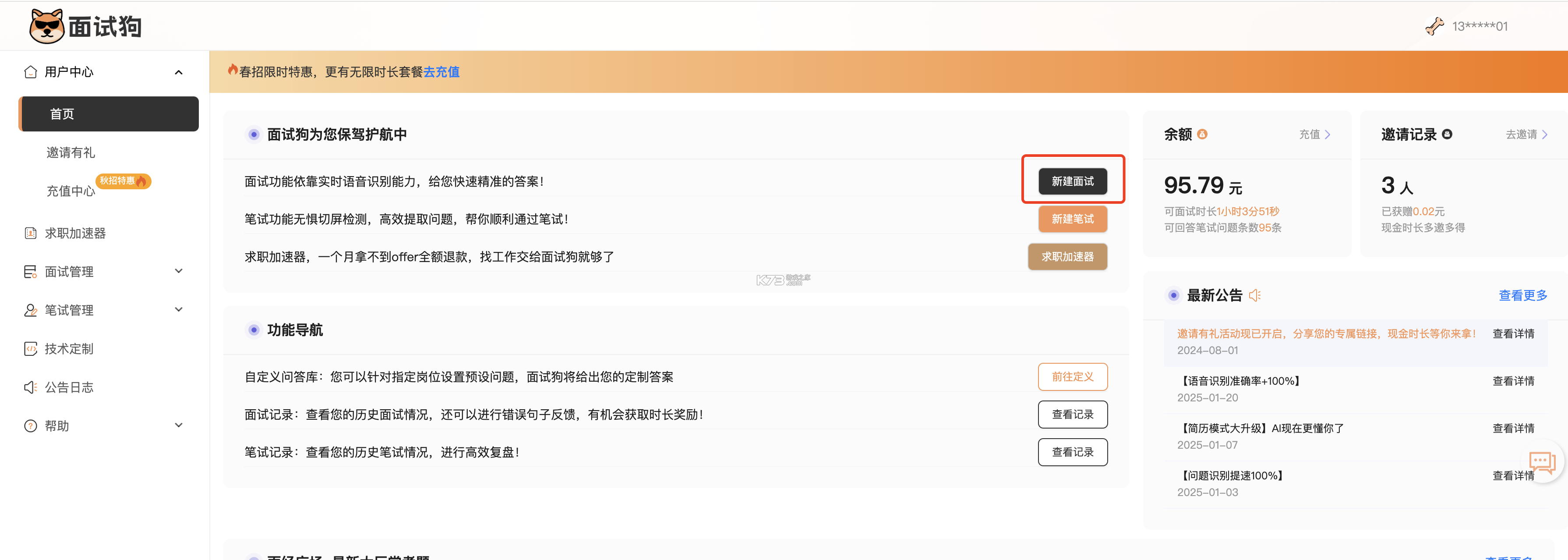The height and width of the screenshot is (560, 1568).
Task: Collapse the 用户中心 section
Action: 178,71
